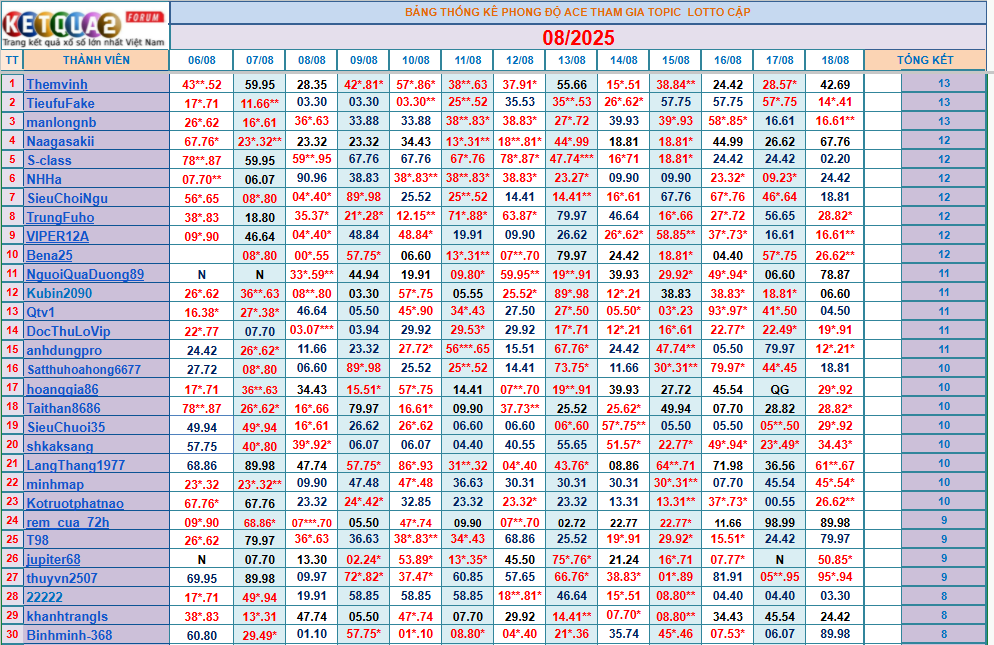Viewport: 994px width, 645px height.
Task: Select the 08/2025 month title
Action: pos(578,37)
